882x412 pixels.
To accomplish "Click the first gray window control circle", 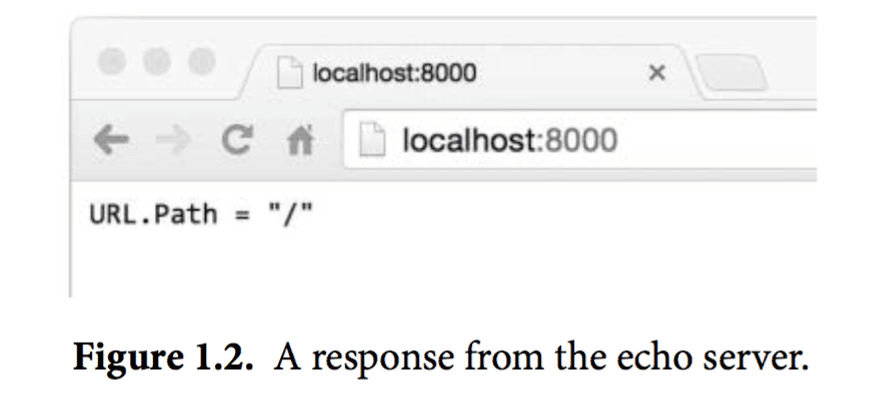I will 111,61.
